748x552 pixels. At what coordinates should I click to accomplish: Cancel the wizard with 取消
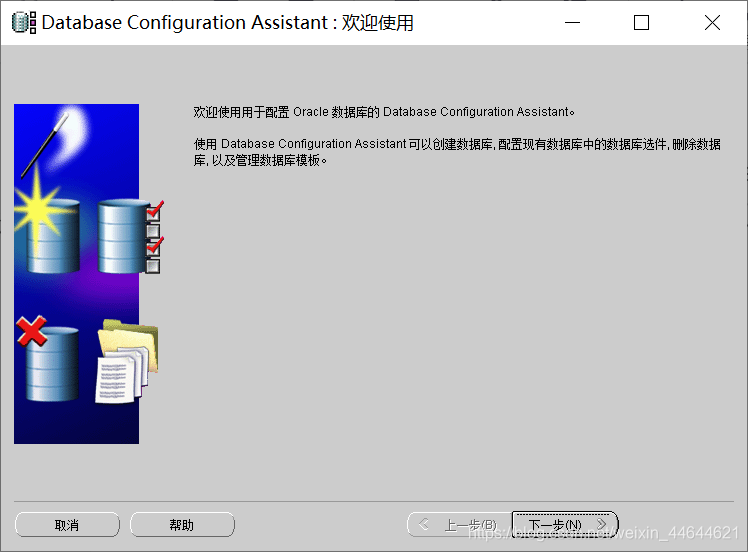coord(67,525)
